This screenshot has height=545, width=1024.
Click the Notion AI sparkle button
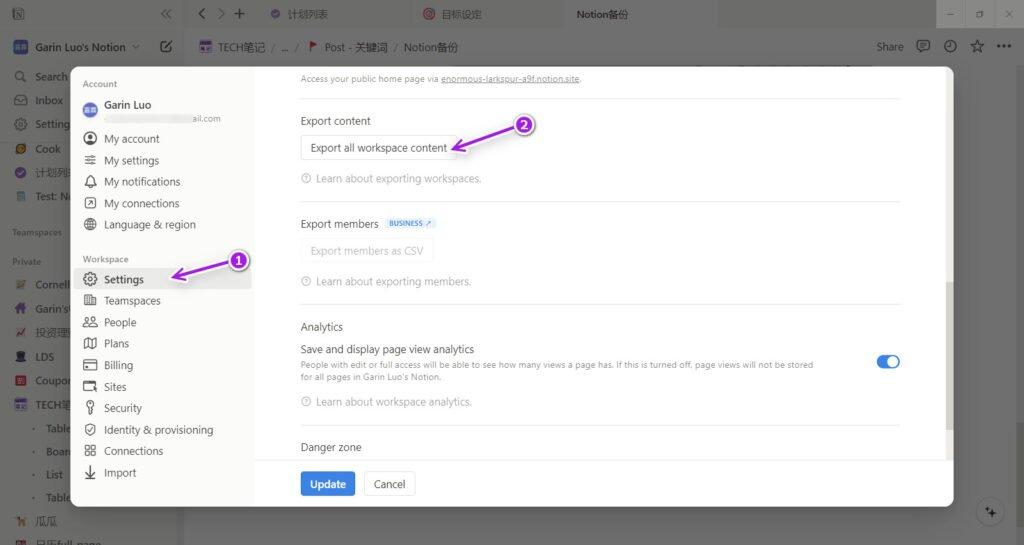tap(990, 511)
